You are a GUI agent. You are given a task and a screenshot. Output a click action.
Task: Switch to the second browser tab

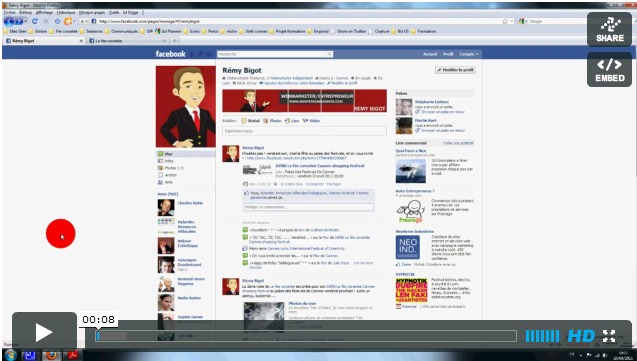(x=127, y=41)
